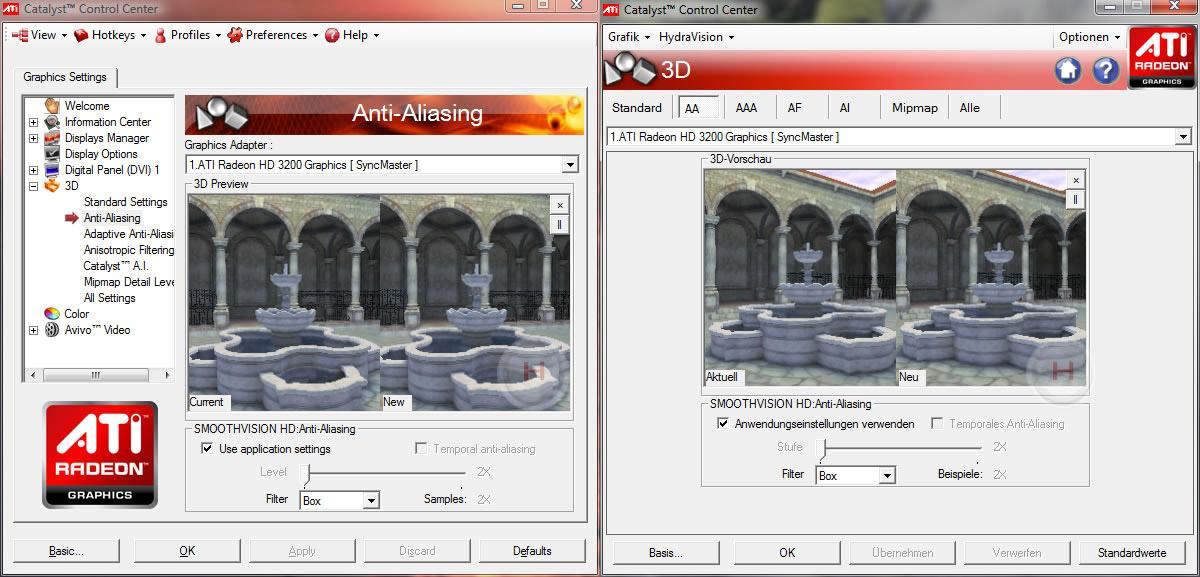Switch to the AI tab
Image resolution: width=1200 pixels, height=577 pixels.
(845, 108)
